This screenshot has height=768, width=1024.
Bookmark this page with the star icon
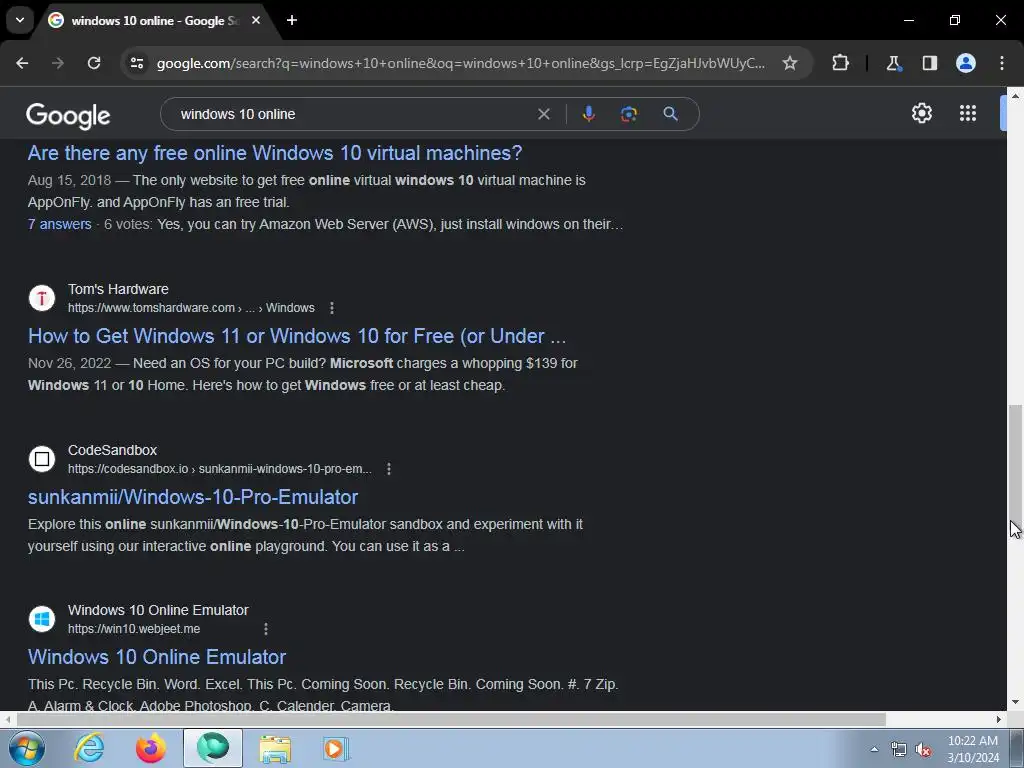pyautogui.click(x=790, y=63)
